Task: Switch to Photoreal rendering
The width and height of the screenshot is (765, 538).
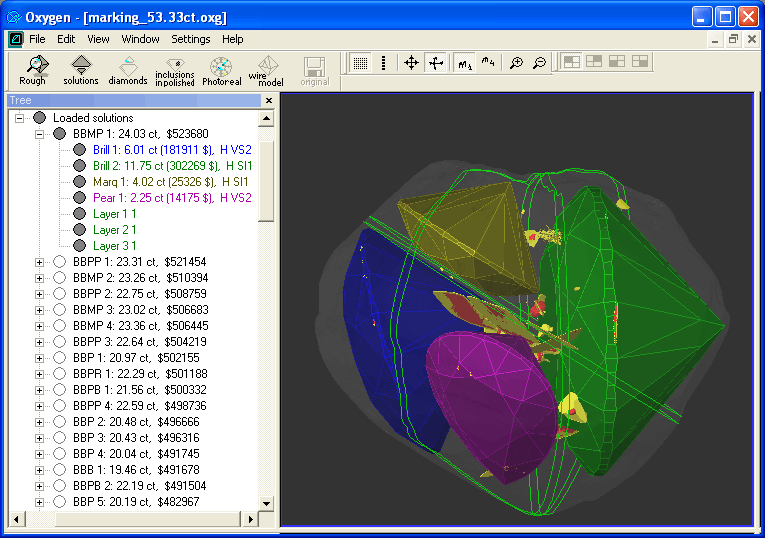Action: click(222, 68)
